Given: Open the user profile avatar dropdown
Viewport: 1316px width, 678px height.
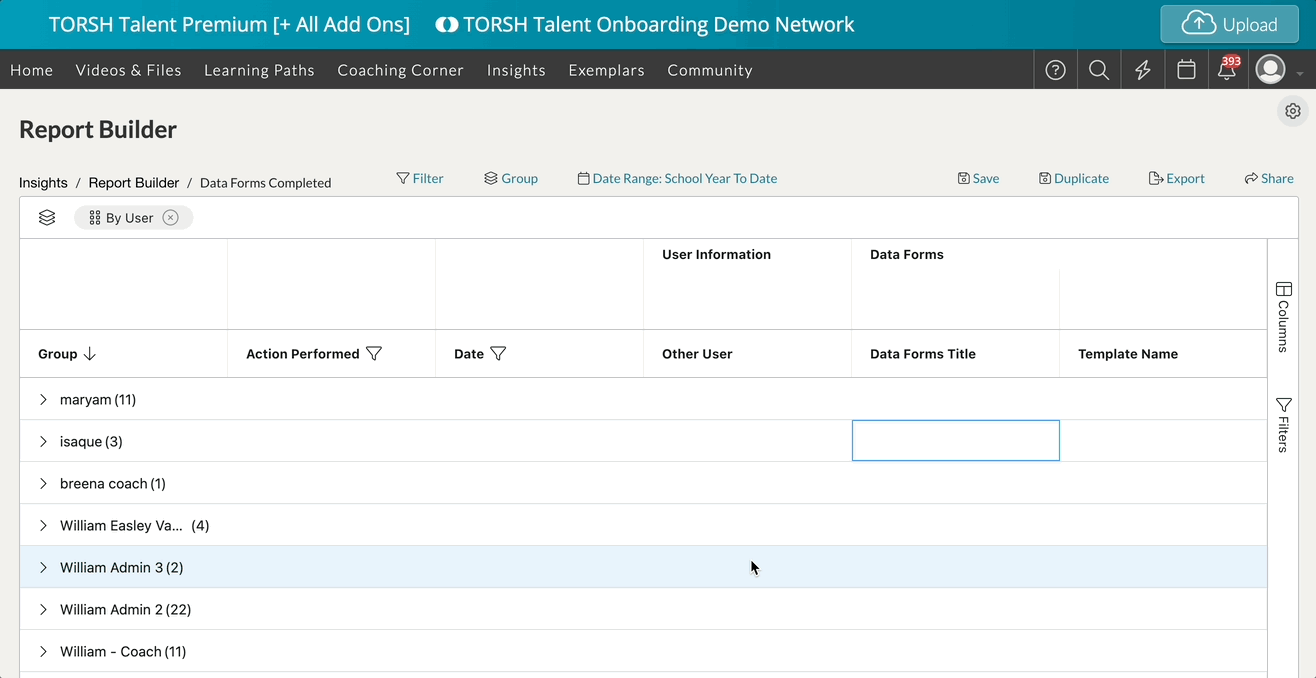Looking at the screenshot, I should click(1277, 70).
